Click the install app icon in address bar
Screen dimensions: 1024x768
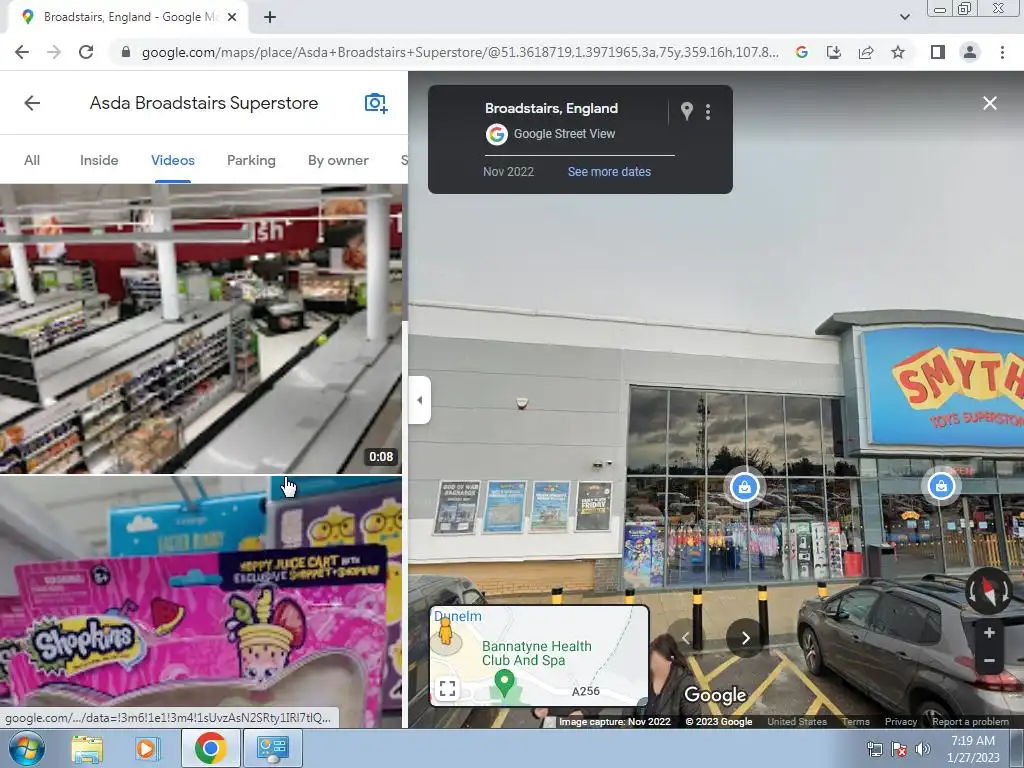pos(834,52)
